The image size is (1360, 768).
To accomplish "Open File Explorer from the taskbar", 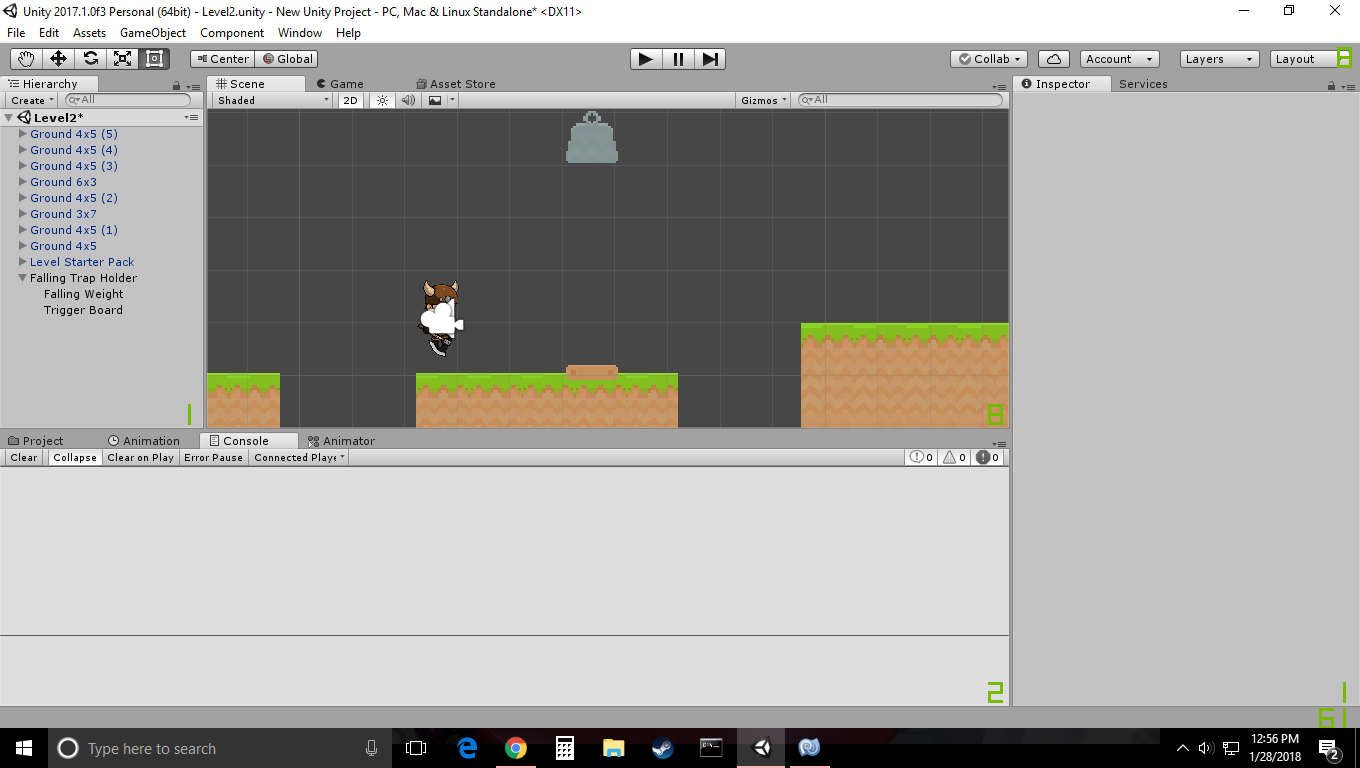I will tap(614, 748).
